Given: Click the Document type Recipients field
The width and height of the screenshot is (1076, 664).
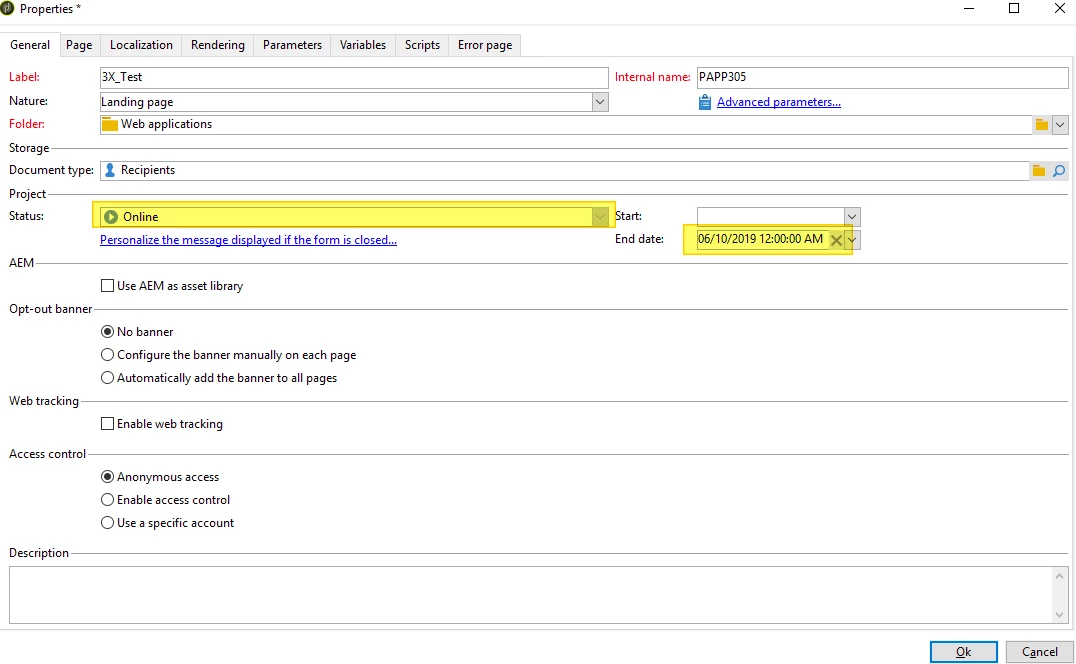Looking at the screenshot, I should (x=564, y=170).
